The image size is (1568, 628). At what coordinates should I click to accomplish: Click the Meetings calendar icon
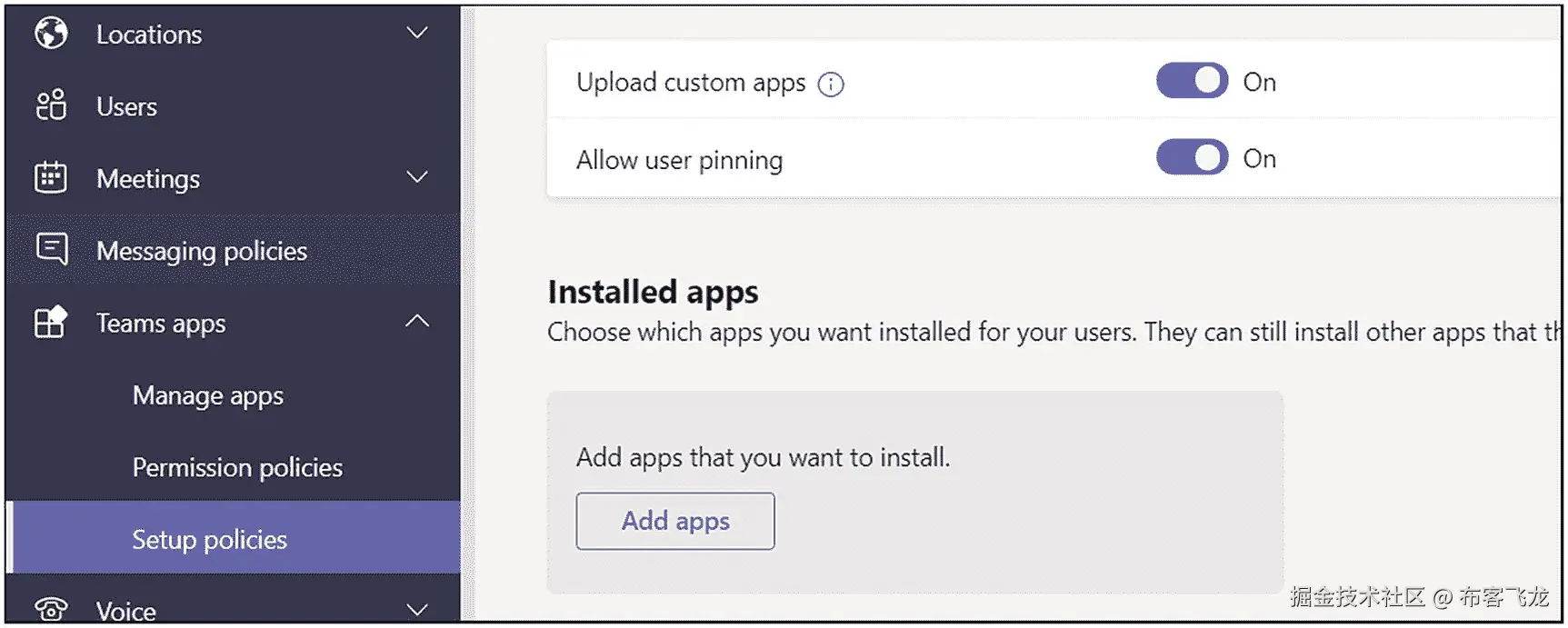[51, 177]
